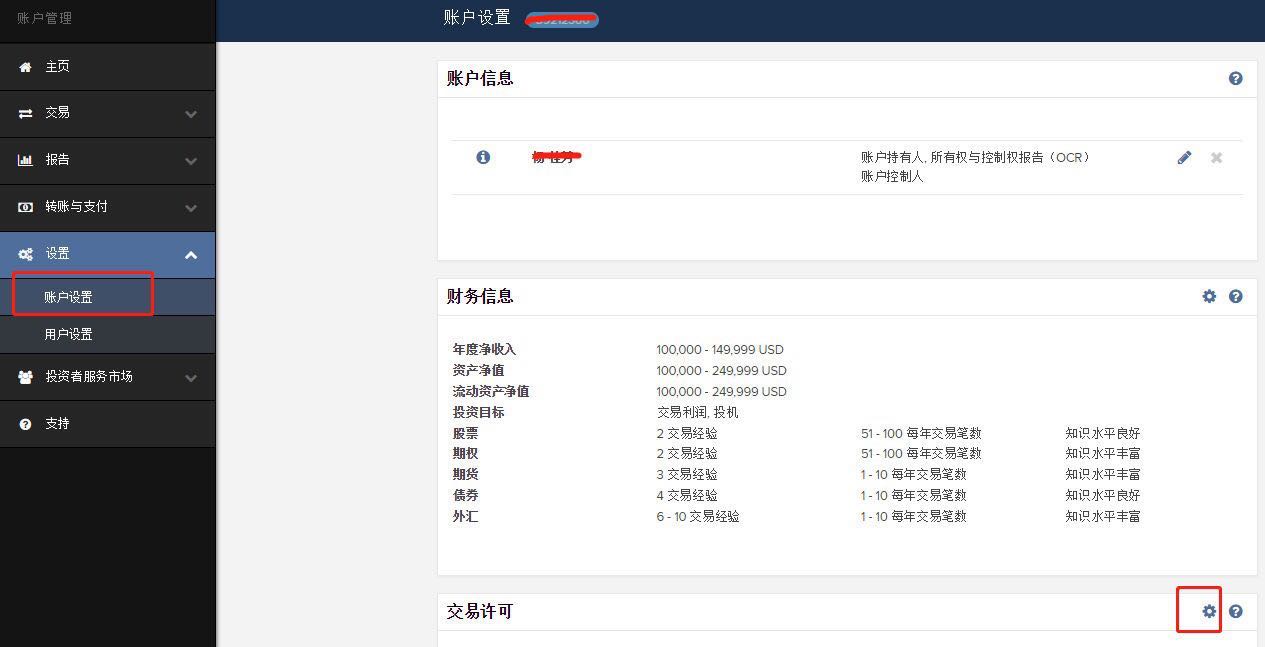Click the gear icon on 财务信息 panel

[x=1209, y=296]
